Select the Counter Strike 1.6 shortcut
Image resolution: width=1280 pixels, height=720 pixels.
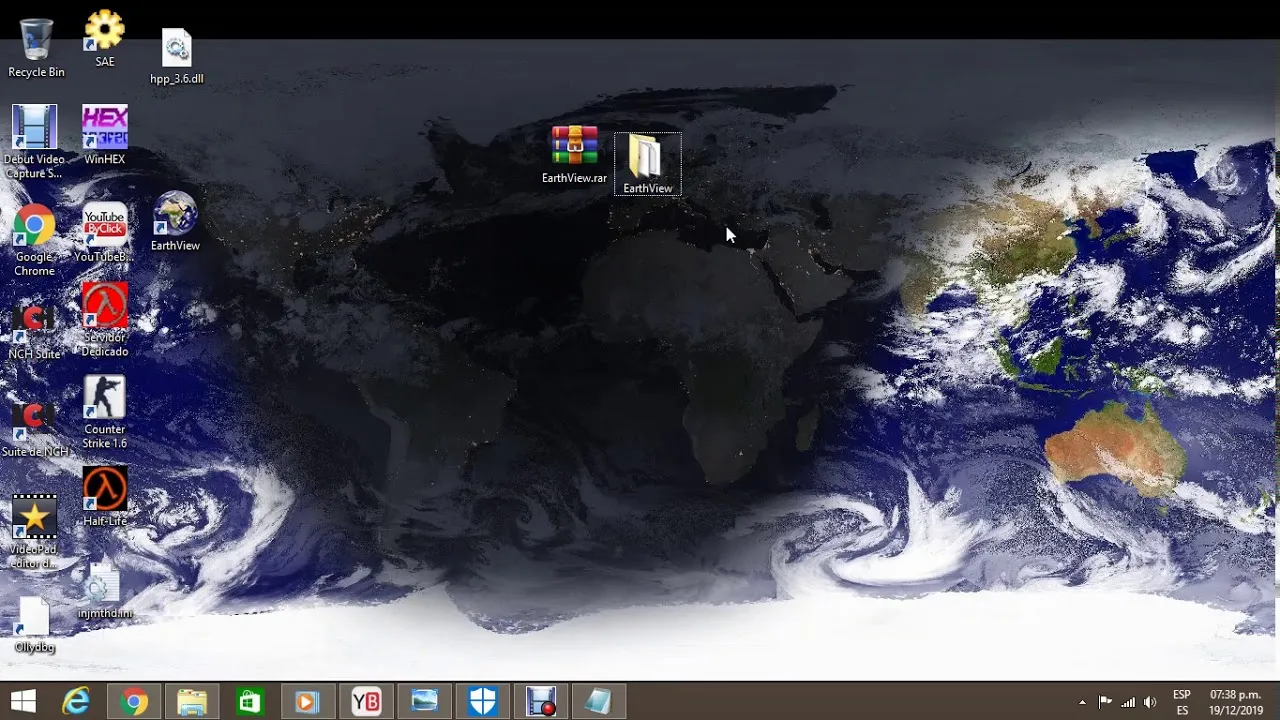click(x=105, y=412)
